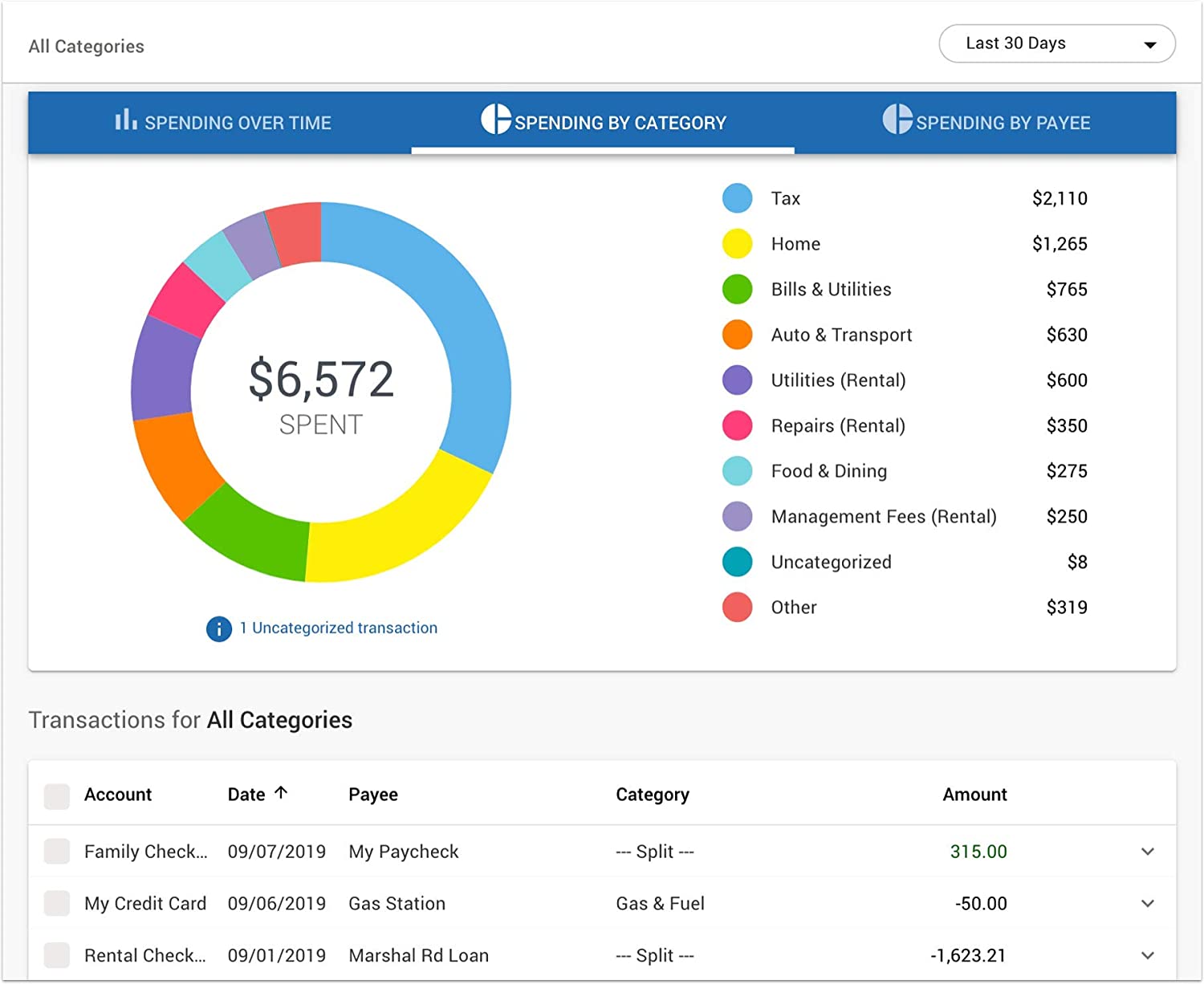Expand the Marshal Rd Loan transaction details
This screenshot has width=1204, height=984.
(x=1148, y=955)
